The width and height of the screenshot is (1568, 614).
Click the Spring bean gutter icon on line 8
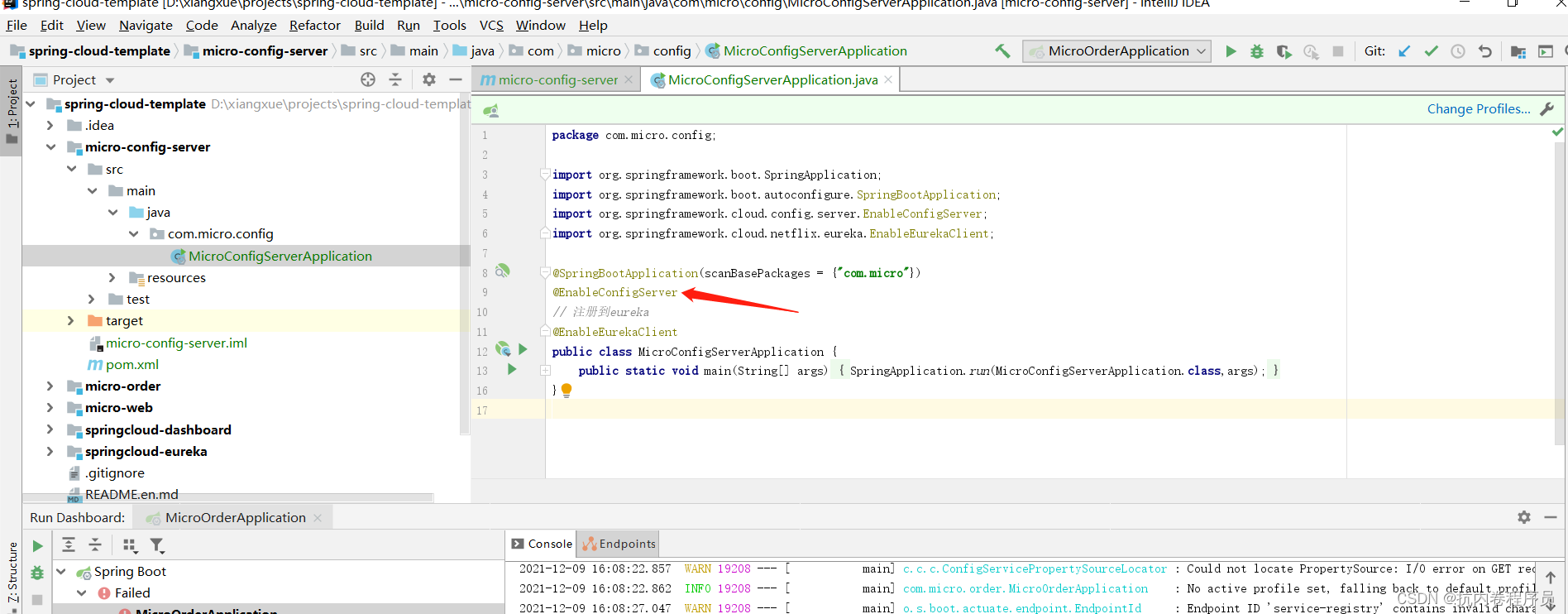502,271
